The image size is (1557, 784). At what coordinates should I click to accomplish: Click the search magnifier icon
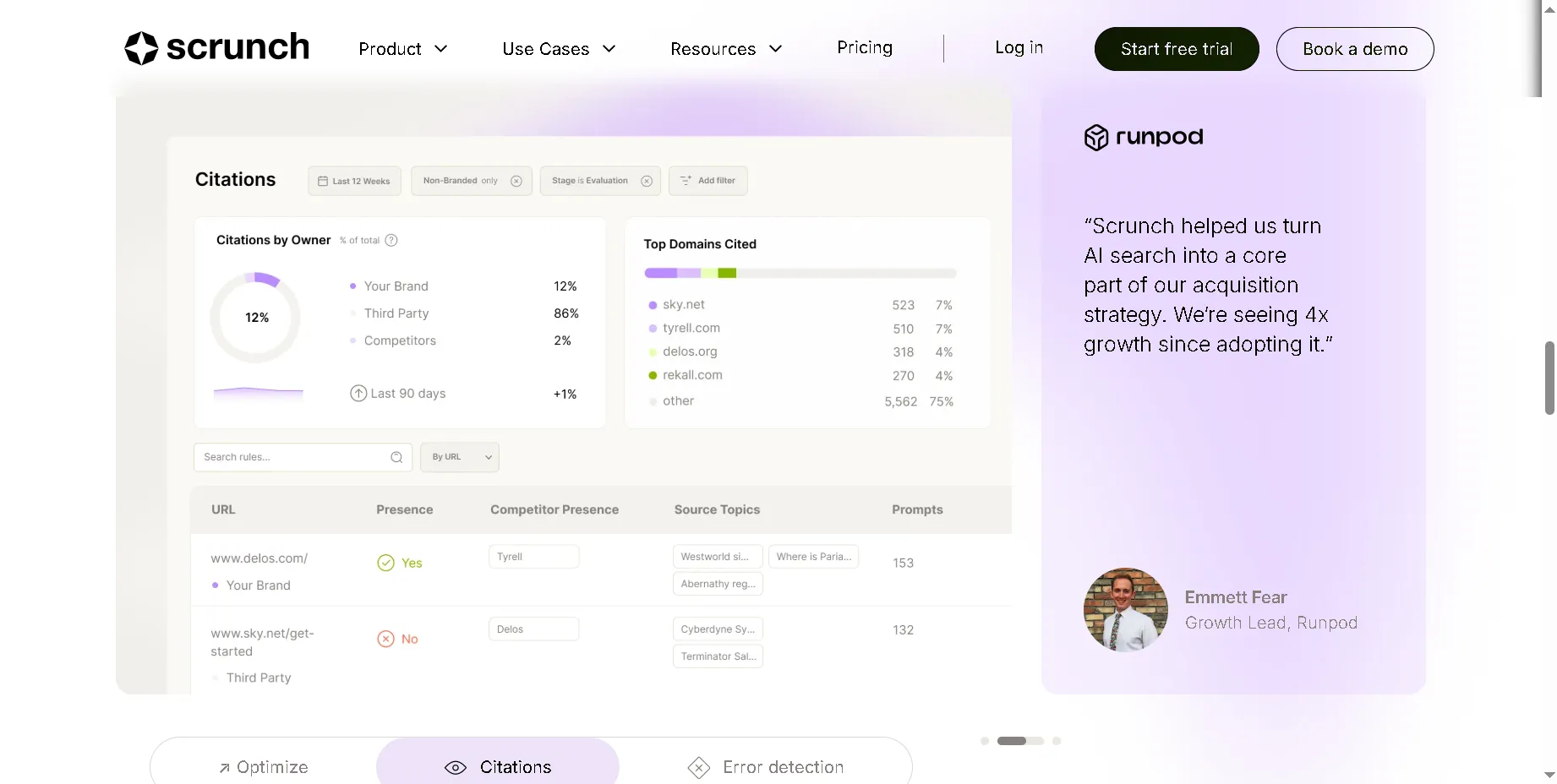[396, 457]
